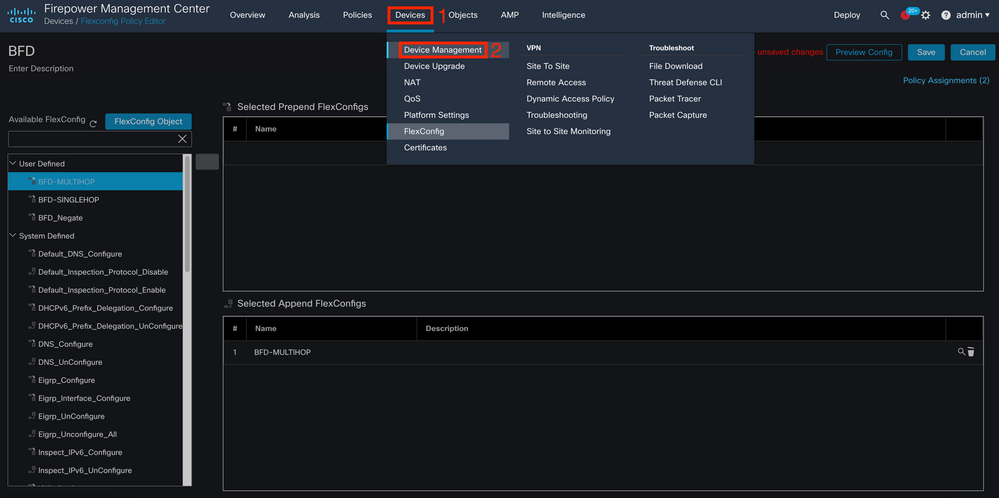The height and width of the screenshot is (498, 999).
Task: Save the FlexConfig policy
Action: pyautogui.click(x=926, y=52)
